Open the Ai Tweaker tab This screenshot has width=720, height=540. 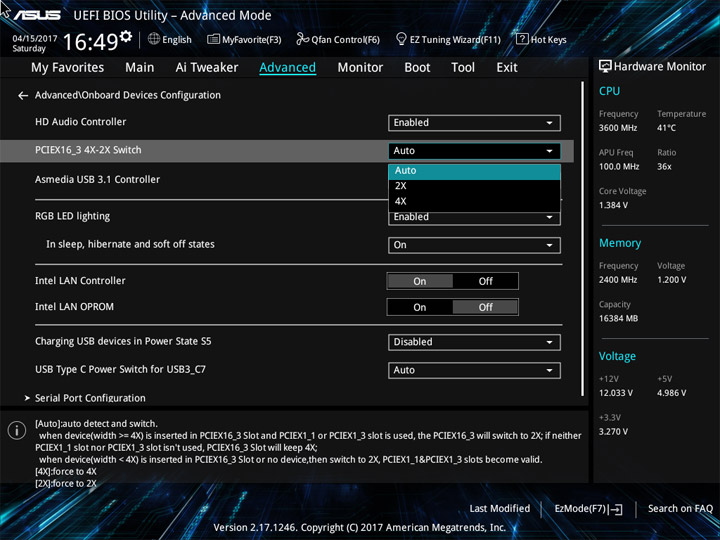207,68
